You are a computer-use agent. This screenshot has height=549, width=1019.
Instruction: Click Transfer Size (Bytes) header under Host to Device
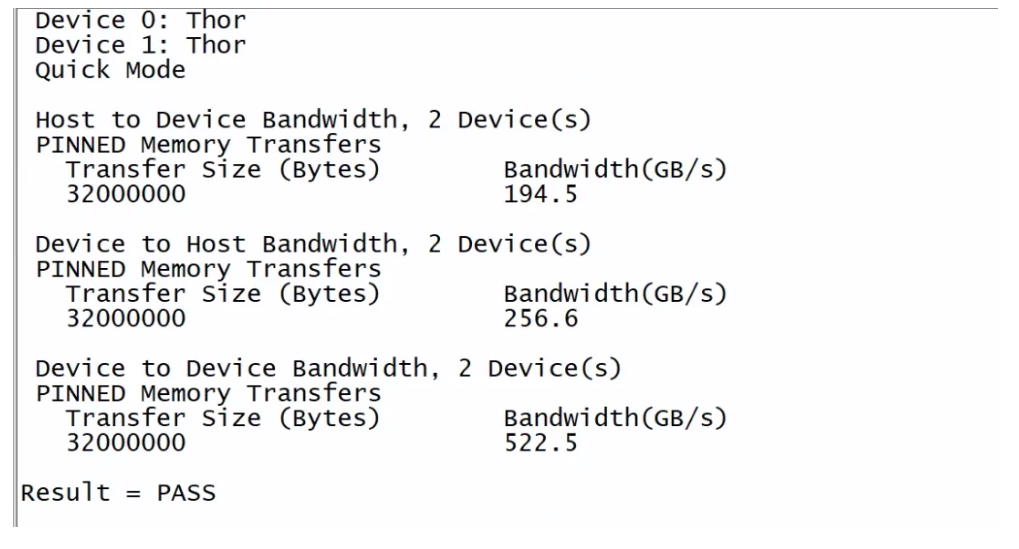pos(223,170)
